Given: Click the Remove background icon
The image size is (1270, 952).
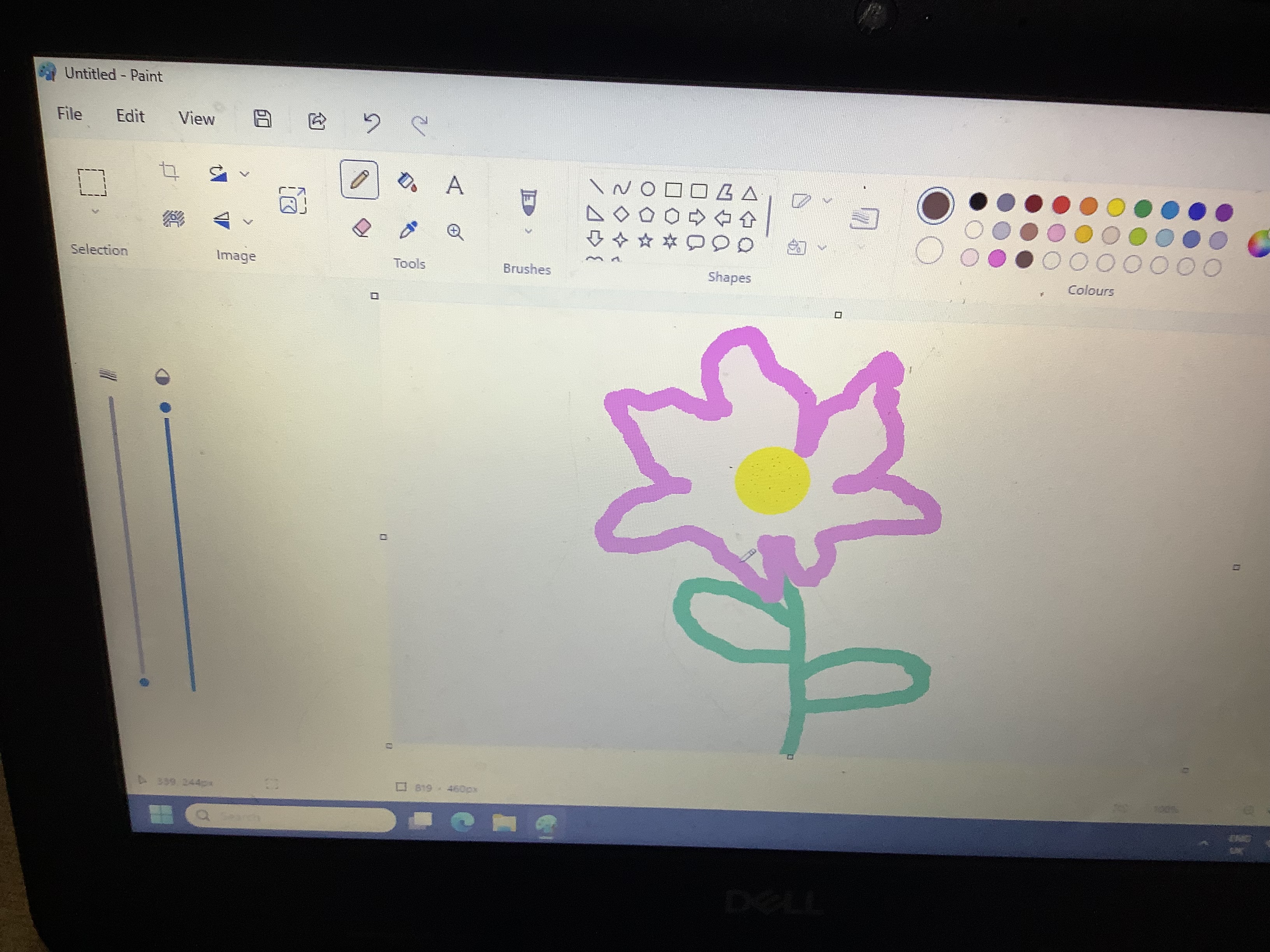Looking at the screenshot, I should 174,219.
